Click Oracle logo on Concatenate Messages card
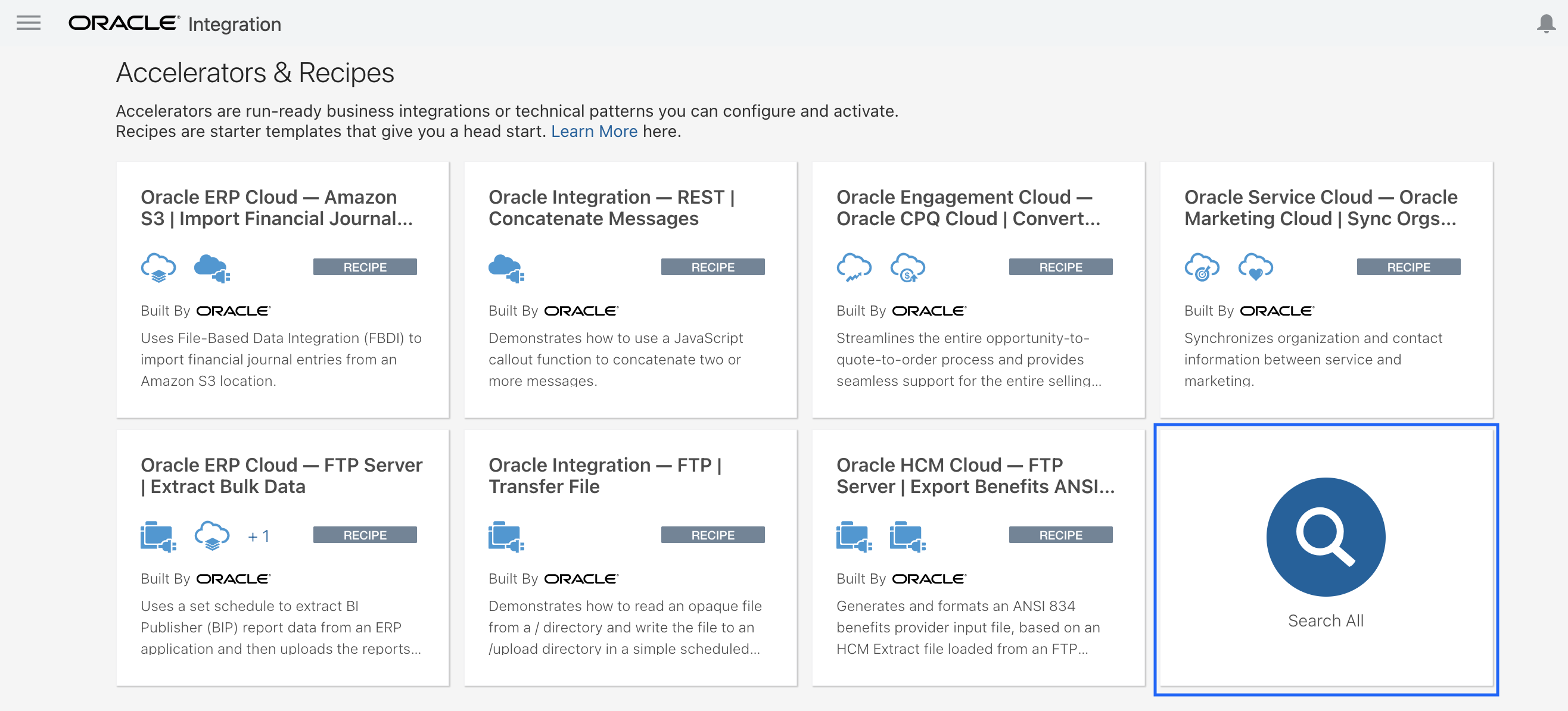The image size is (1568, 711). click(581, 311)
